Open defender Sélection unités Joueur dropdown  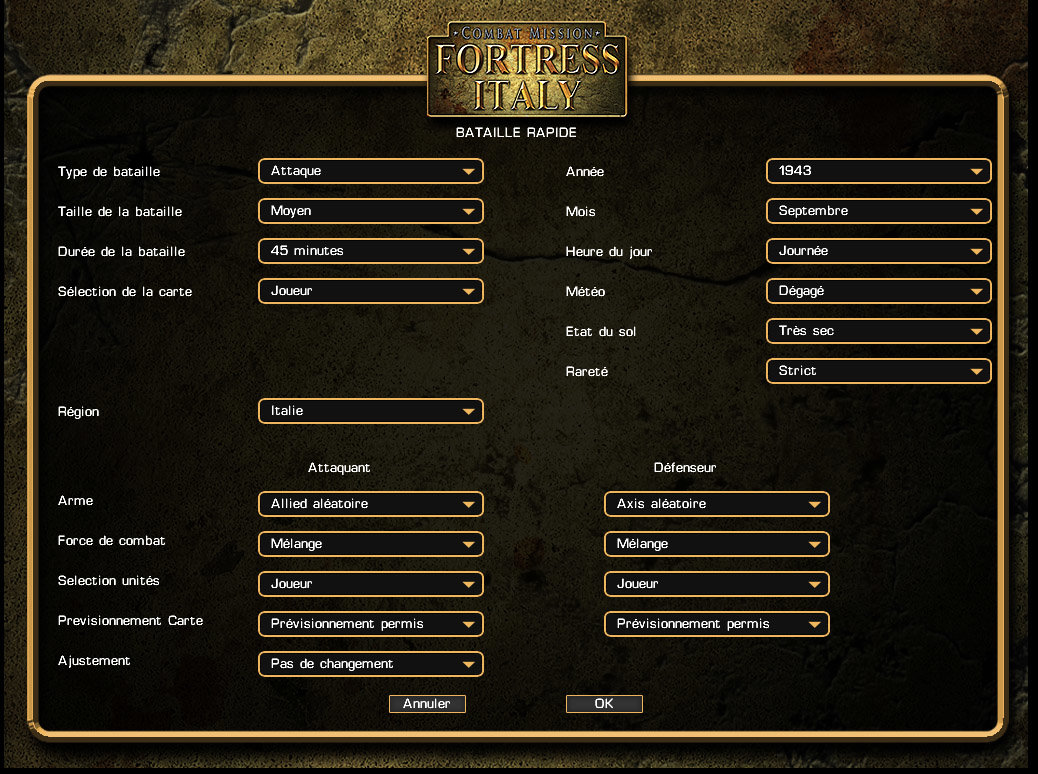click(717, 584)
